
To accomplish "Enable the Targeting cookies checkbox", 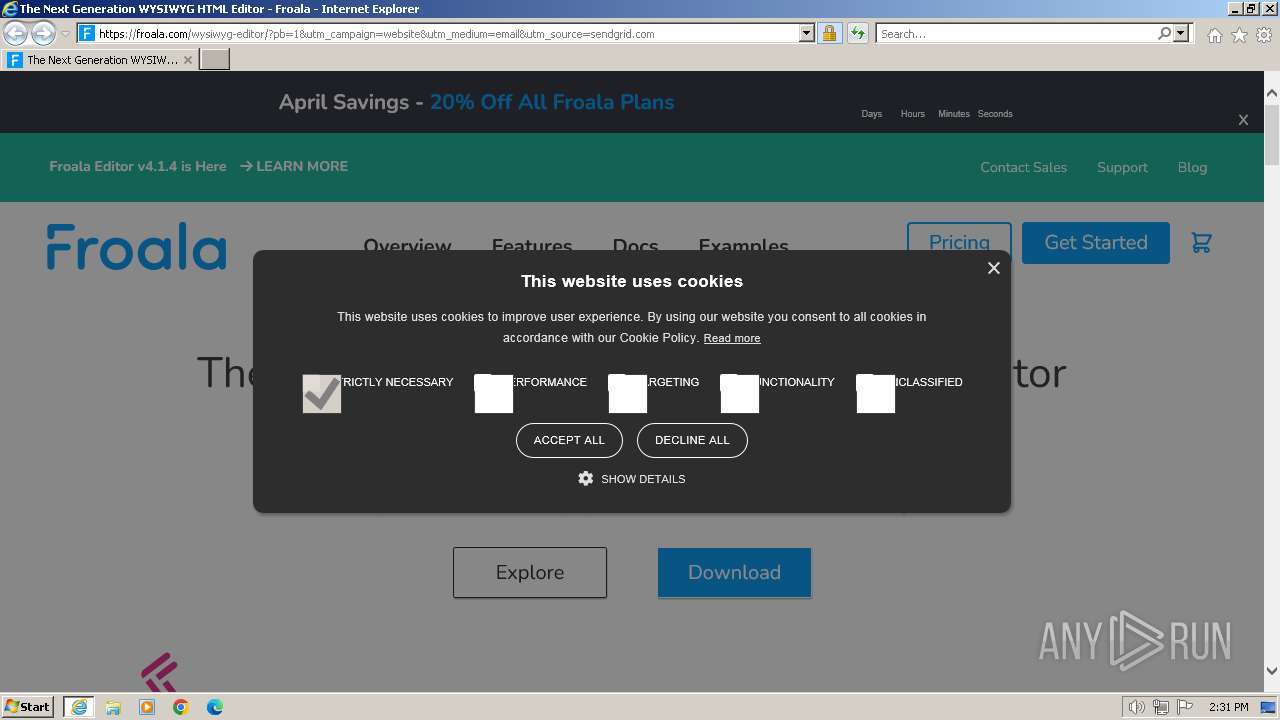I will 628,394.
